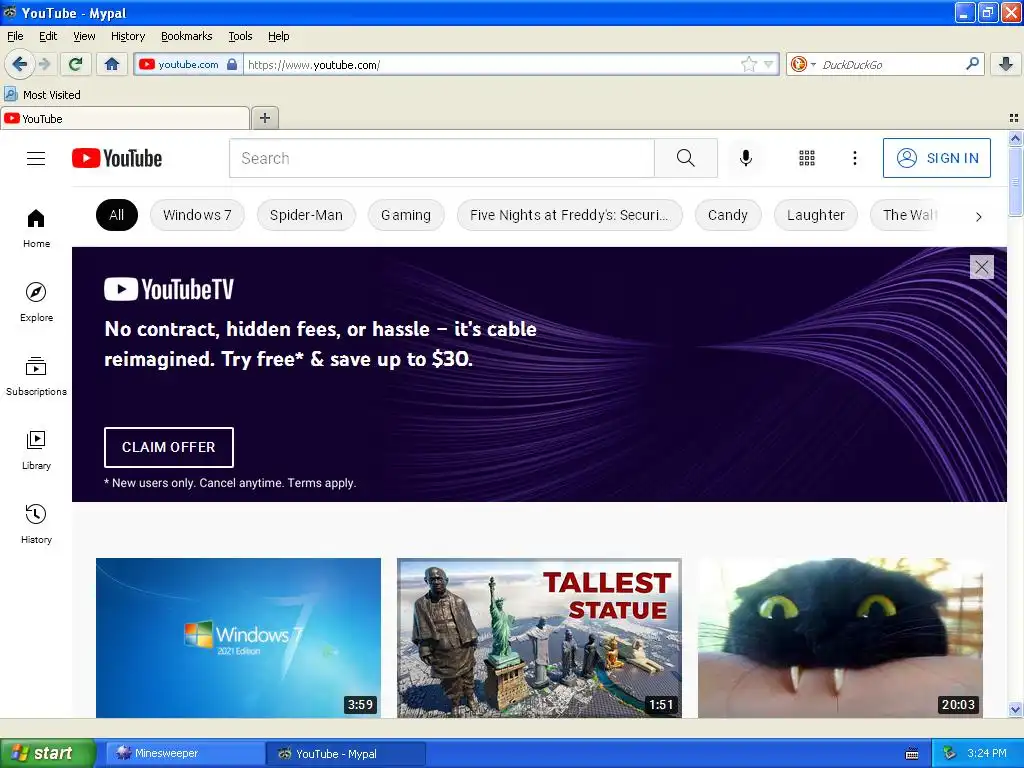The image size is (1024, 768).
Task: Select the Candy filter chip
Action: (x=728, y=215)
